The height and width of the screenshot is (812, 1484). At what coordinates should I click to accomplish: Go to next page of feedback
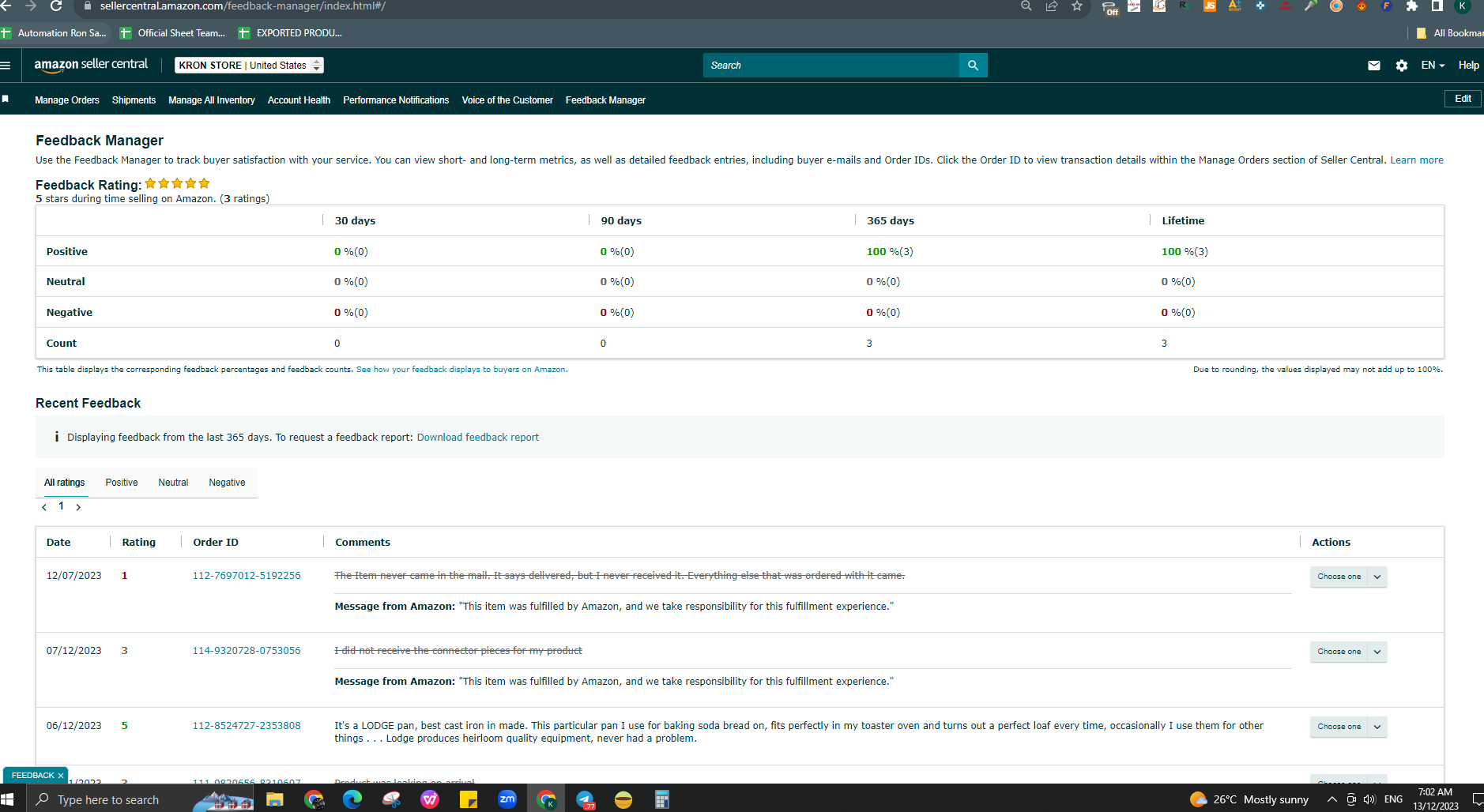pyautogui.click(x=78, y=507)
